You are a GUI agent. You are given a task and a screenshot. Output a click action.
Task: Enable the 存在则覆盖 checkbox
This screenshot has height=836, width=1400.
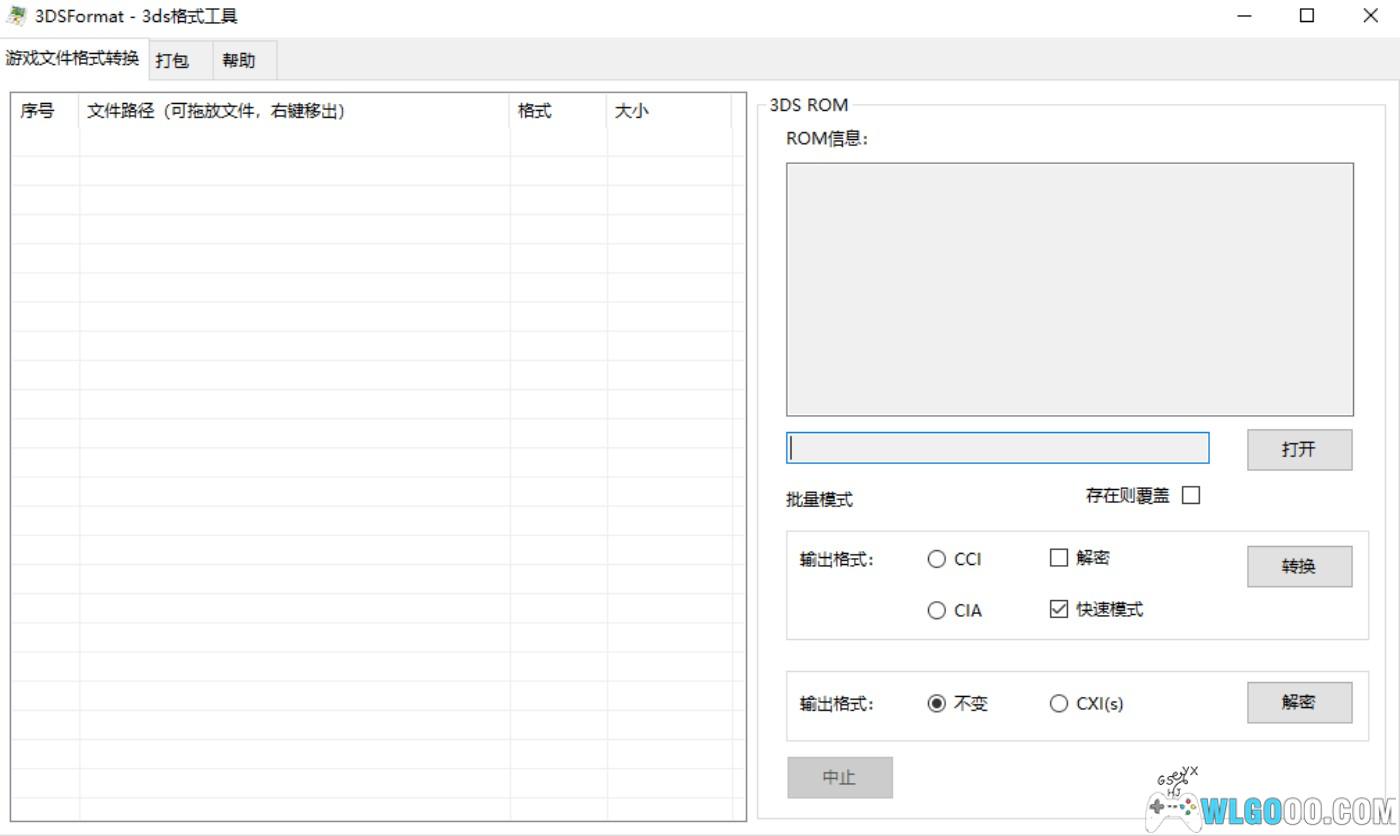1191,495
